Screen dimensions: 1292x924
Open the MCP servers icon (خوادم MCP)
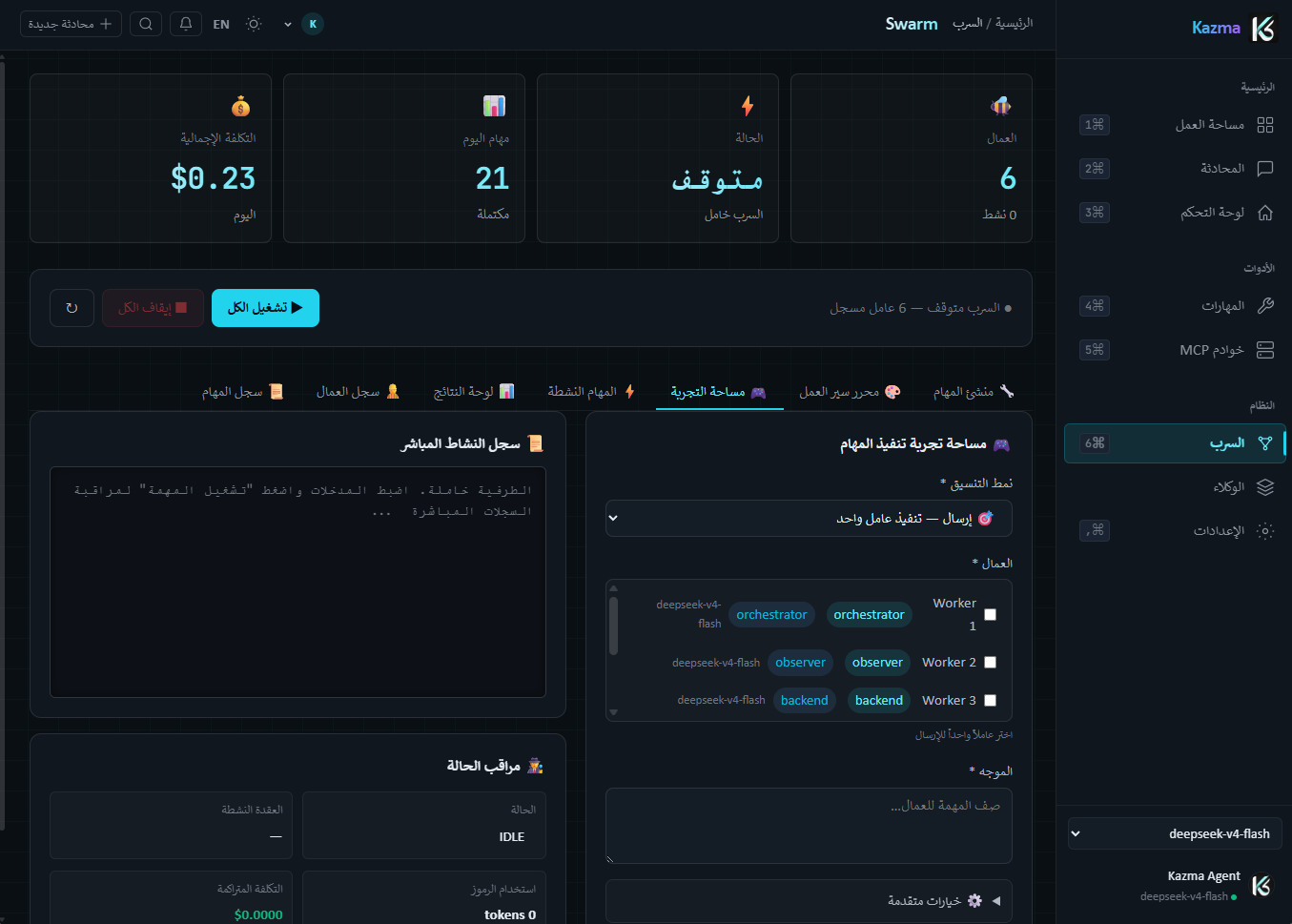1265,350
